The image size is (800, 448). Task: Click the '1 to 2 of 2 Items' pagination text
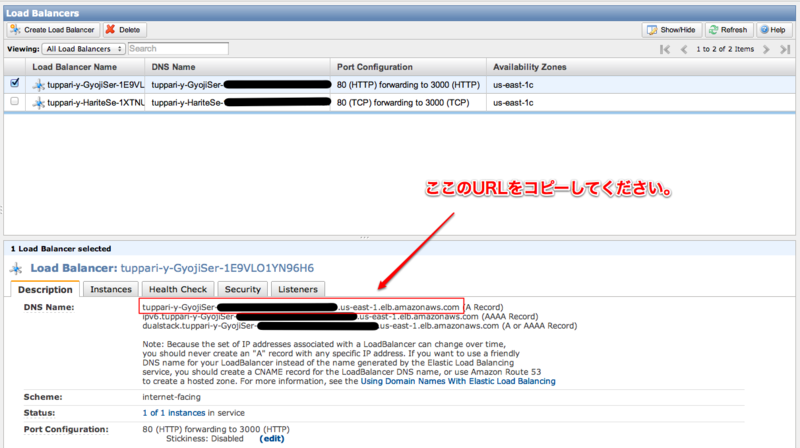[724, 49]
